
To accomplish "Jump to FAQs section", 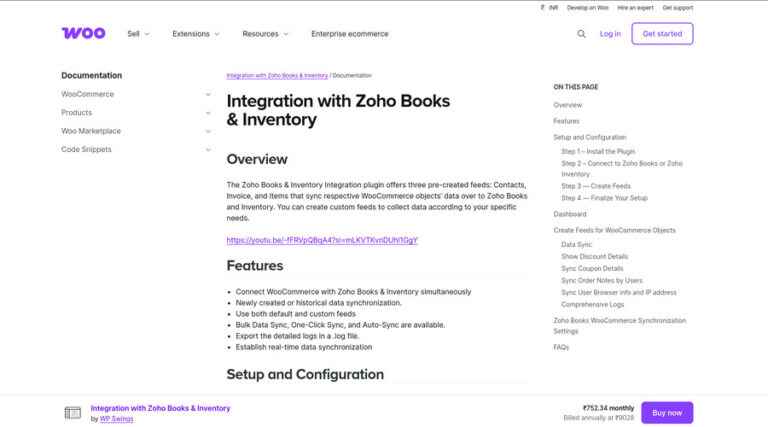I will pos(561,347).
